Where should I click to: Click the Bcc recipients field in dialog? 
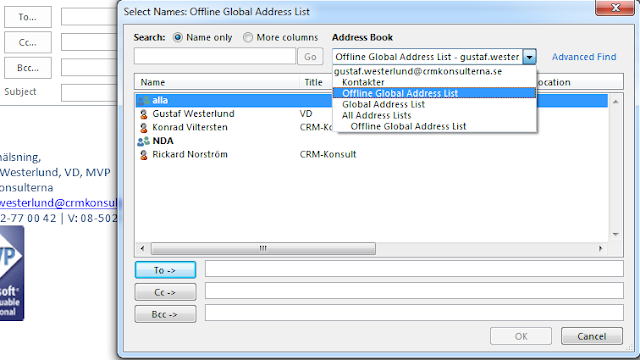click(414, 313)
